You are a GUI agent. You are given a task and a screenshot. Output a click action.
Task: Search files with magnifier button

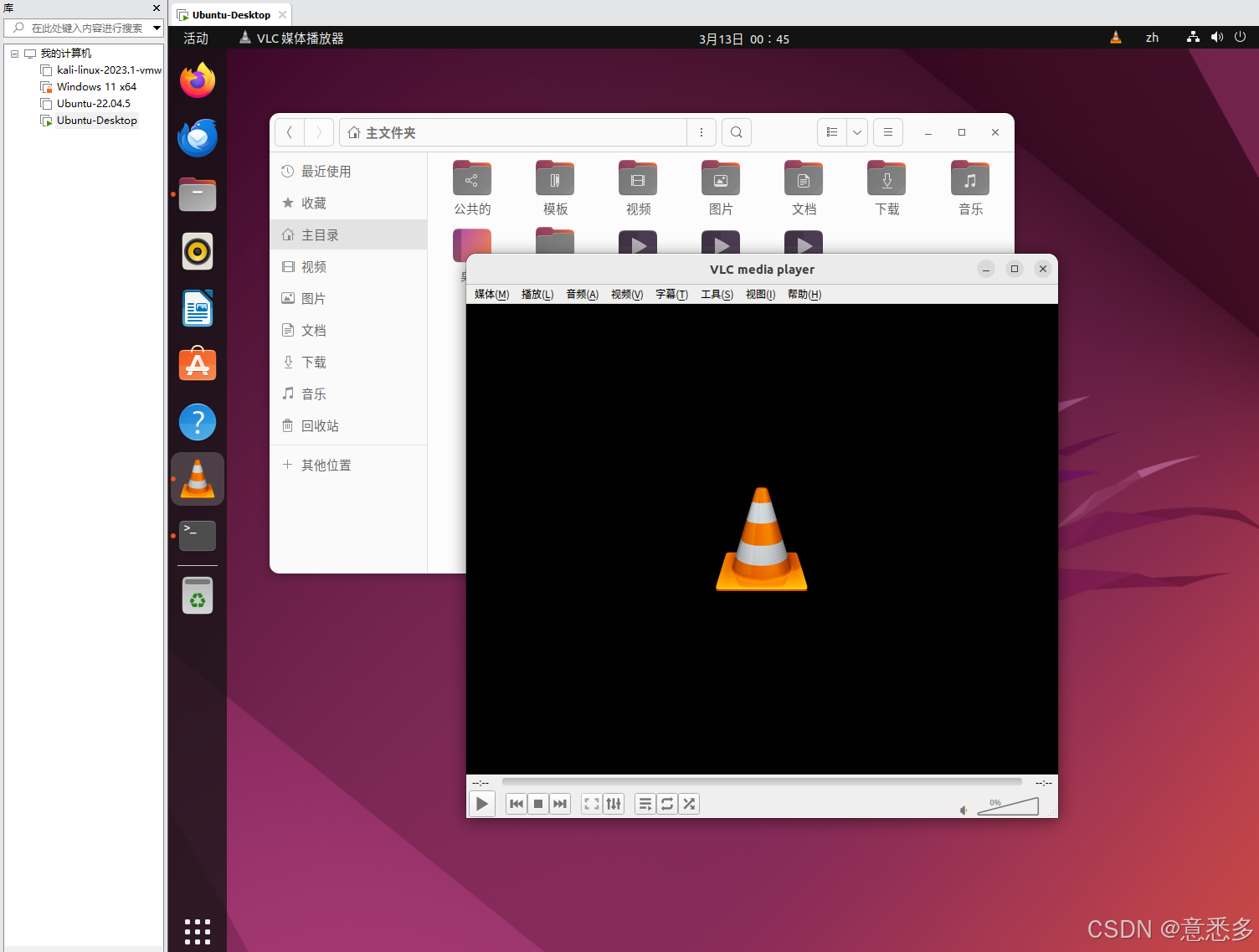736,132
